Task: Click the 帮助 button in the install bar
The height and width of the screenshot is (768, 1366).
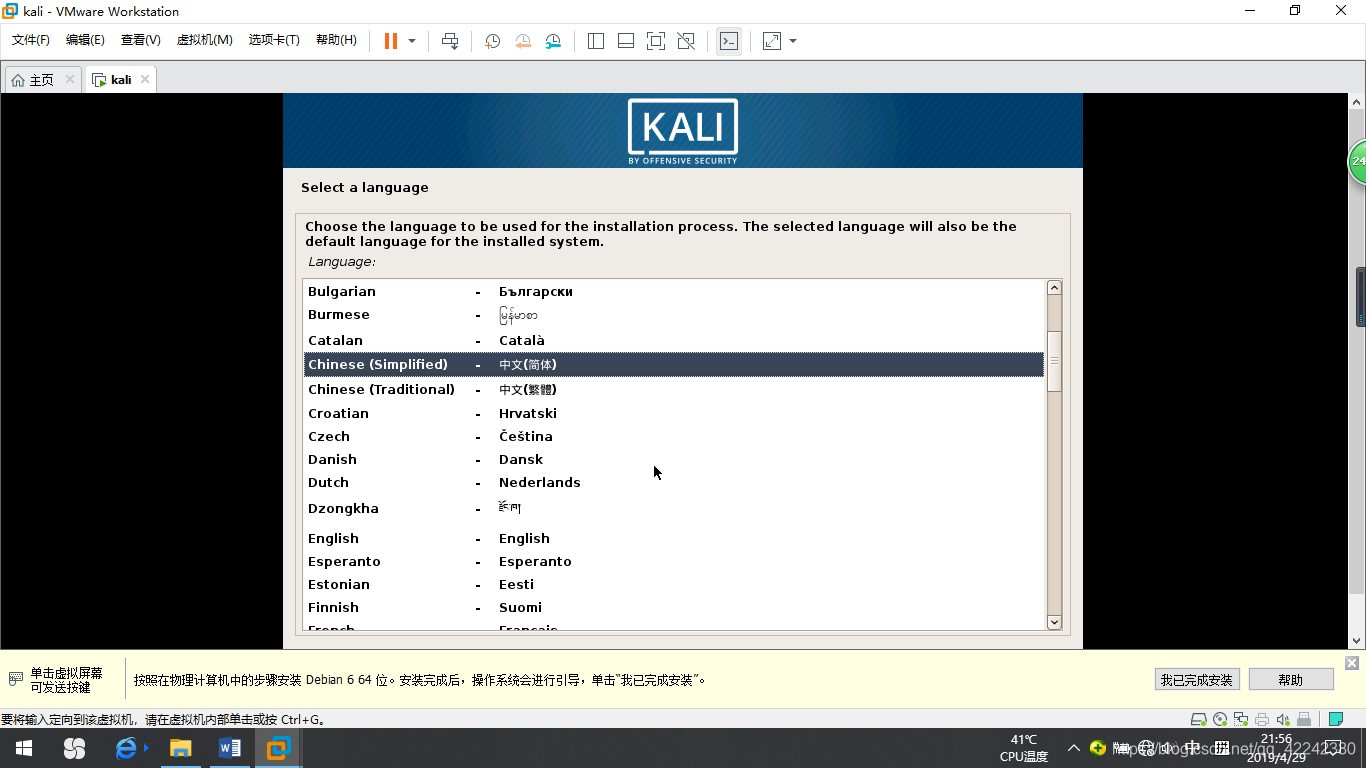Action: (x=1291, y=680)
